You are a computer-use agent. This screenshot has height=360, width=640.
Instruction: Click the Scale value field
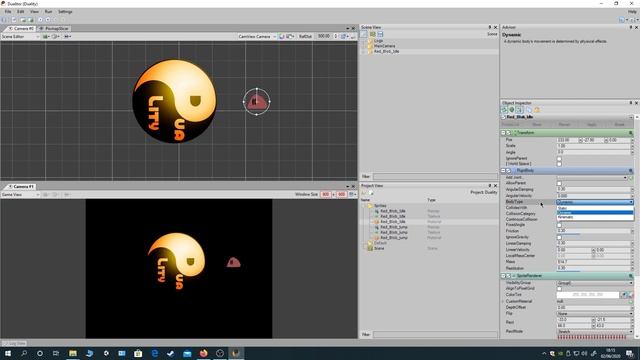[594, 146]
